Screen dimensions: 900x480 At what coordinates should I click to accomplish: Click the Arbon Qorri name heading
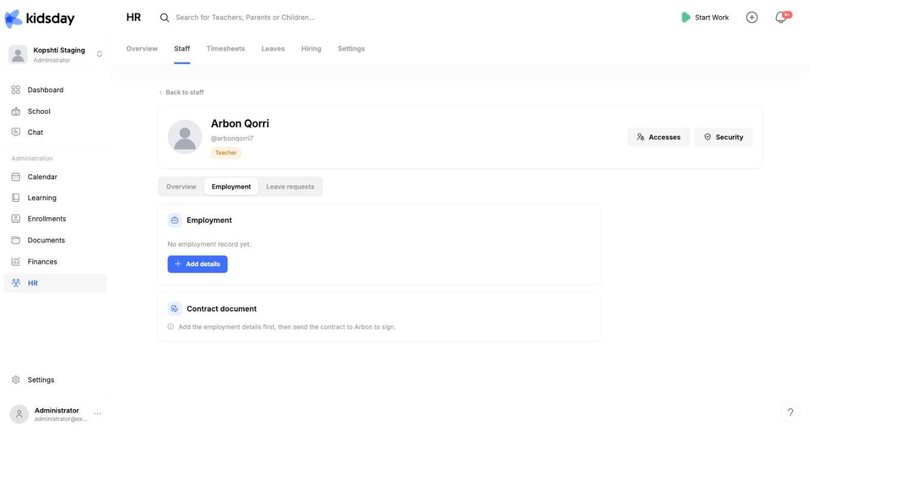[x=240, y=123]
